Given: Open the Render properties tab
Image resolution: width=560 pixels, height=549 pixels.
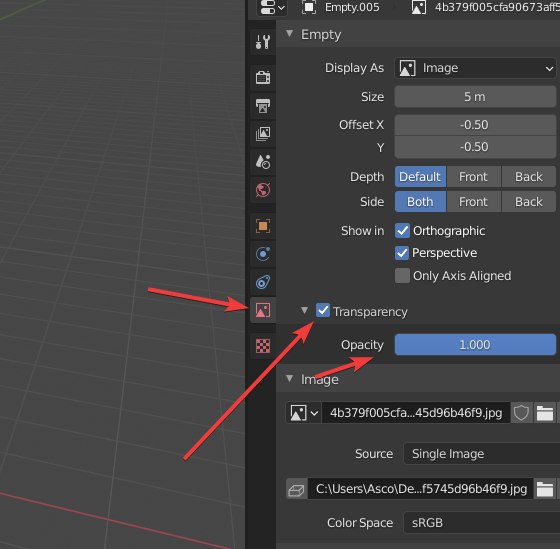Looking at the screenshot, I should [x=263, y=77].
